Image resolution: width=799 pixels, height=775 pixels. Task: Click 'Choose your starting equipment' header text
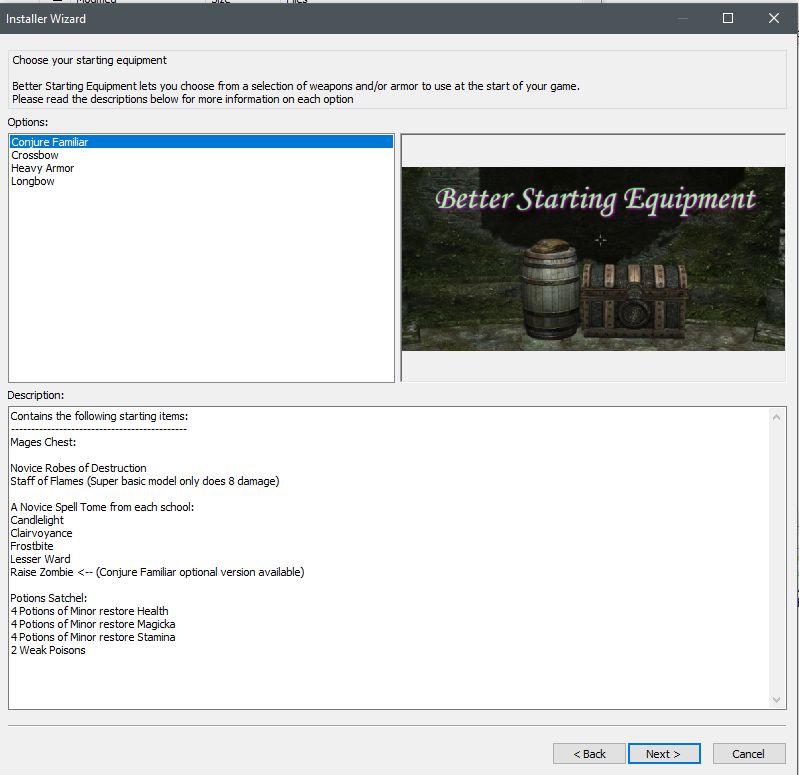89,60
